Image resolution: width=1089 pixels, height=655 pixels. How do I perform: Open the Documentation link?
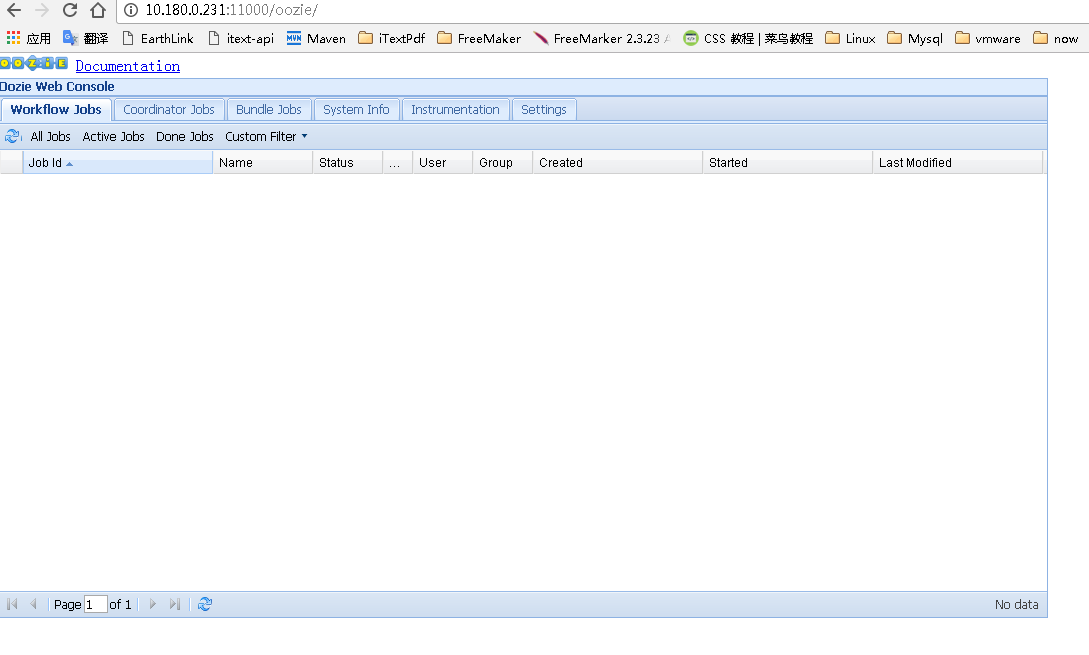(128, 66)
